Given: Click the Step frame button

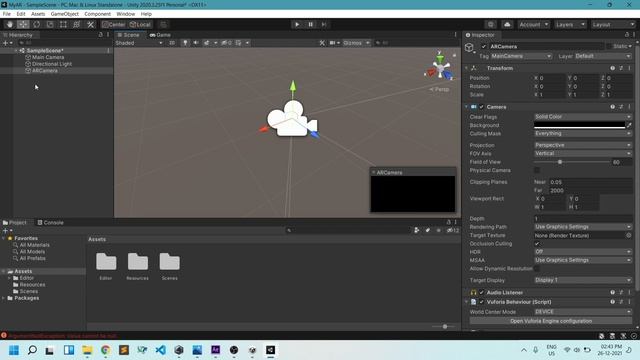Looking at the screenshot, I should [x=324, y=24].
